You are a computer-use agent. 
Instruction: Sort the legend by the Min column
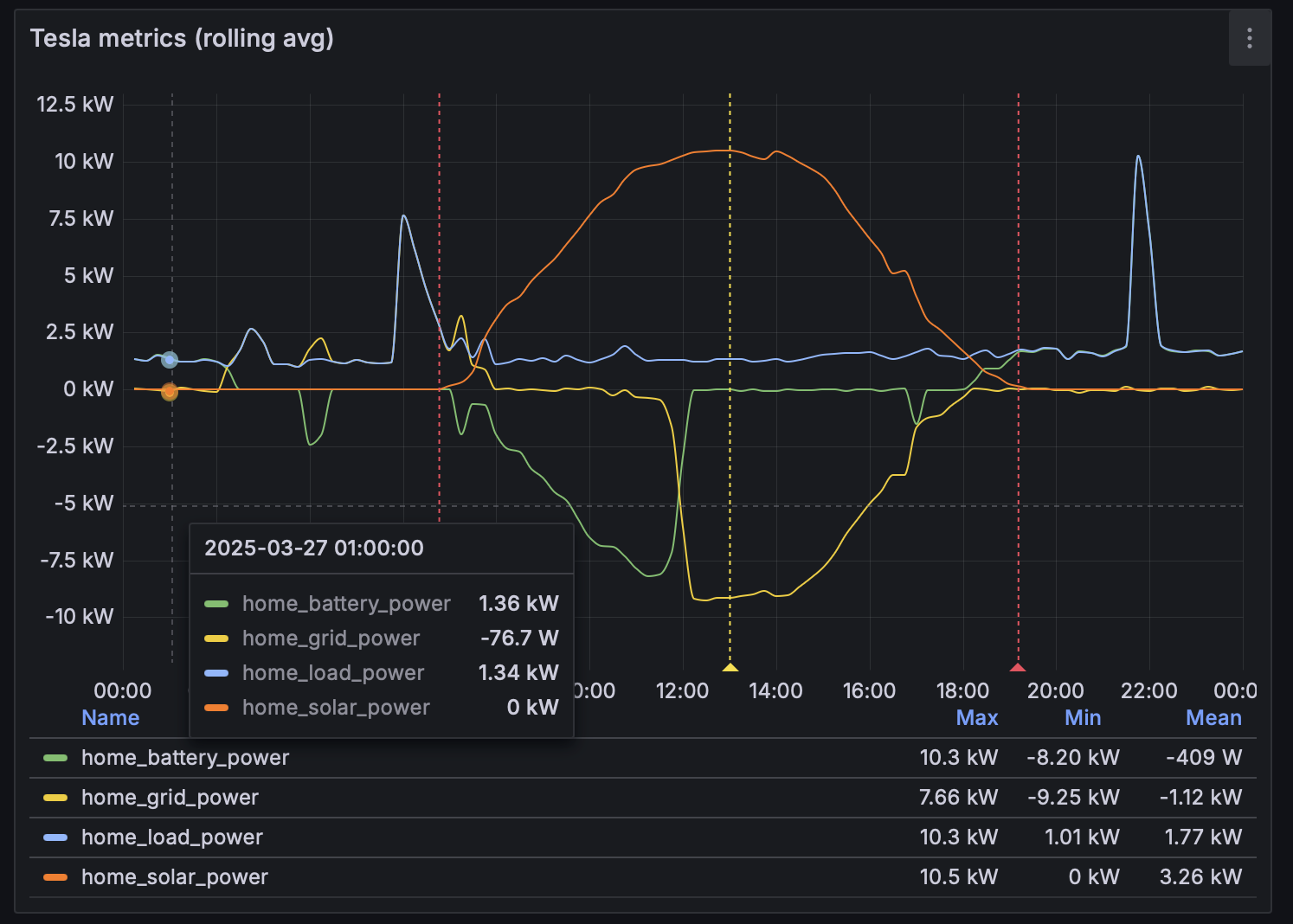pyautogui.click(x=1083, y=717)
